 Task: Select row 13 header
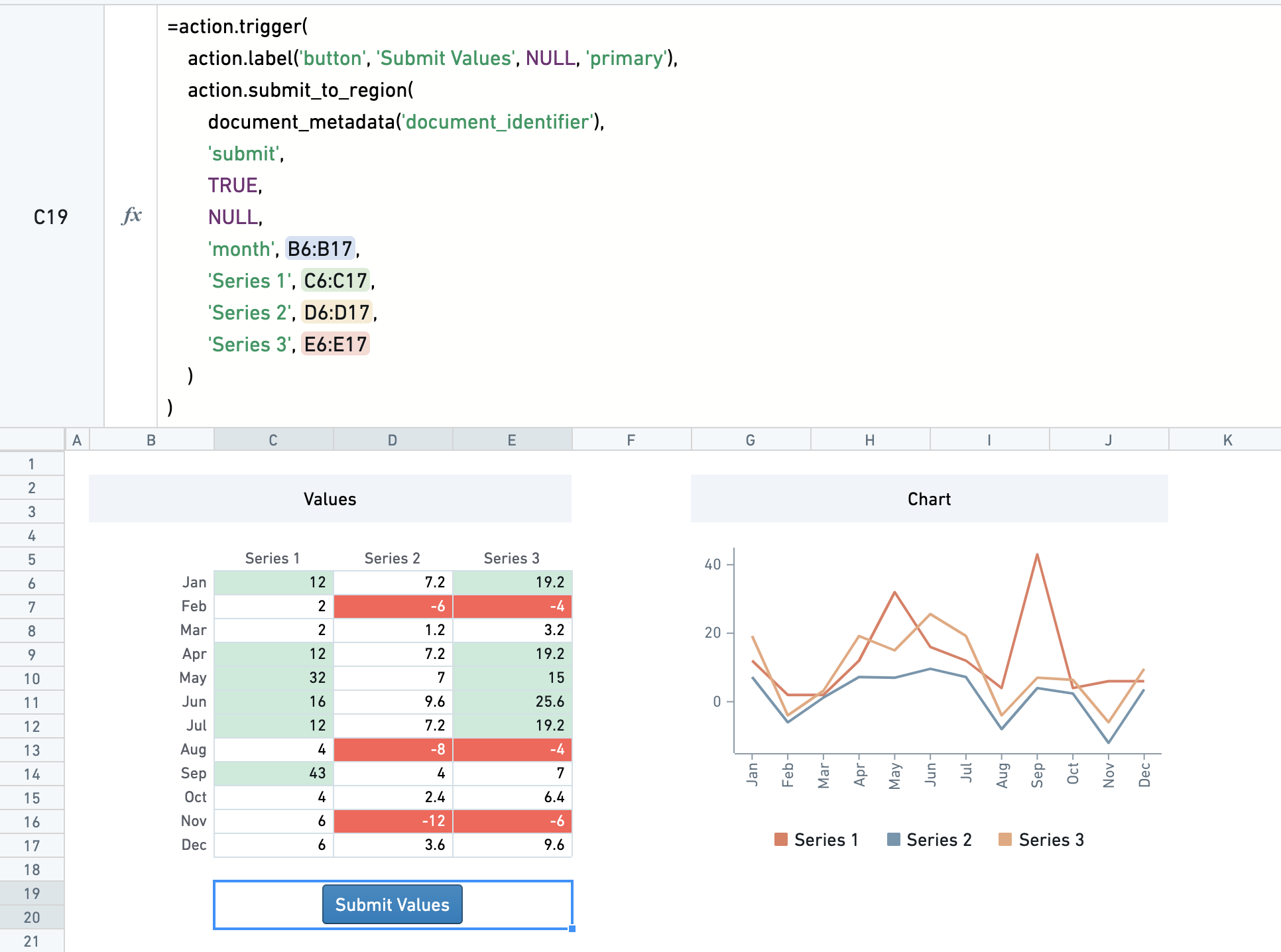pyautogui.click(x=32, y=750)
